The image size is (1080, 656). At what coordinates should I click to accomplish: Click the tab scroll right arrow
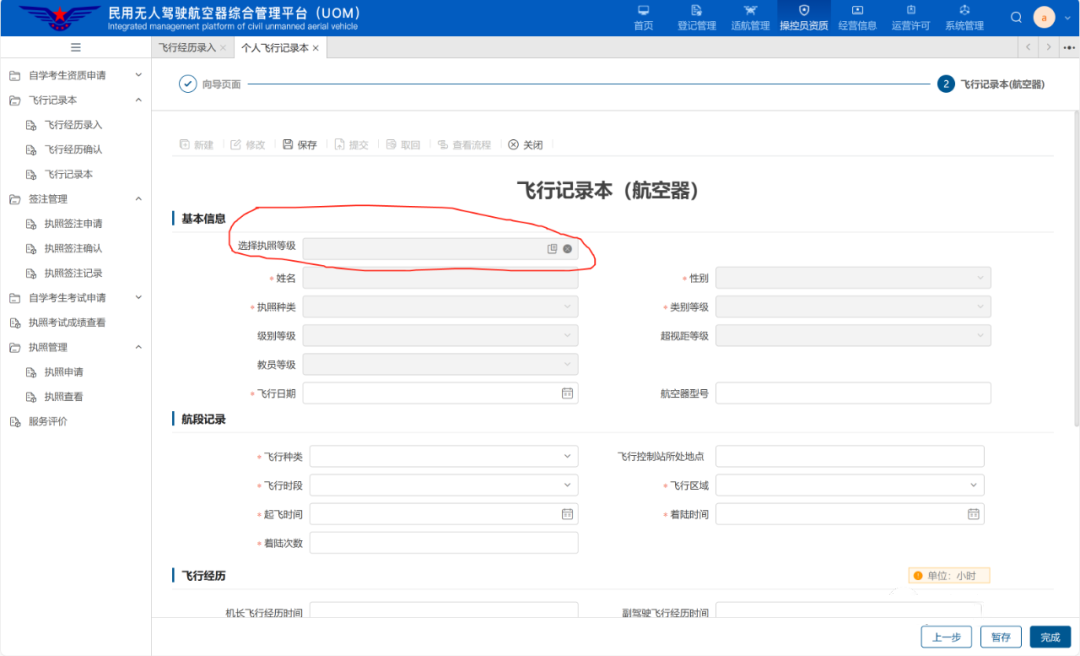[x=1048, y=47]
